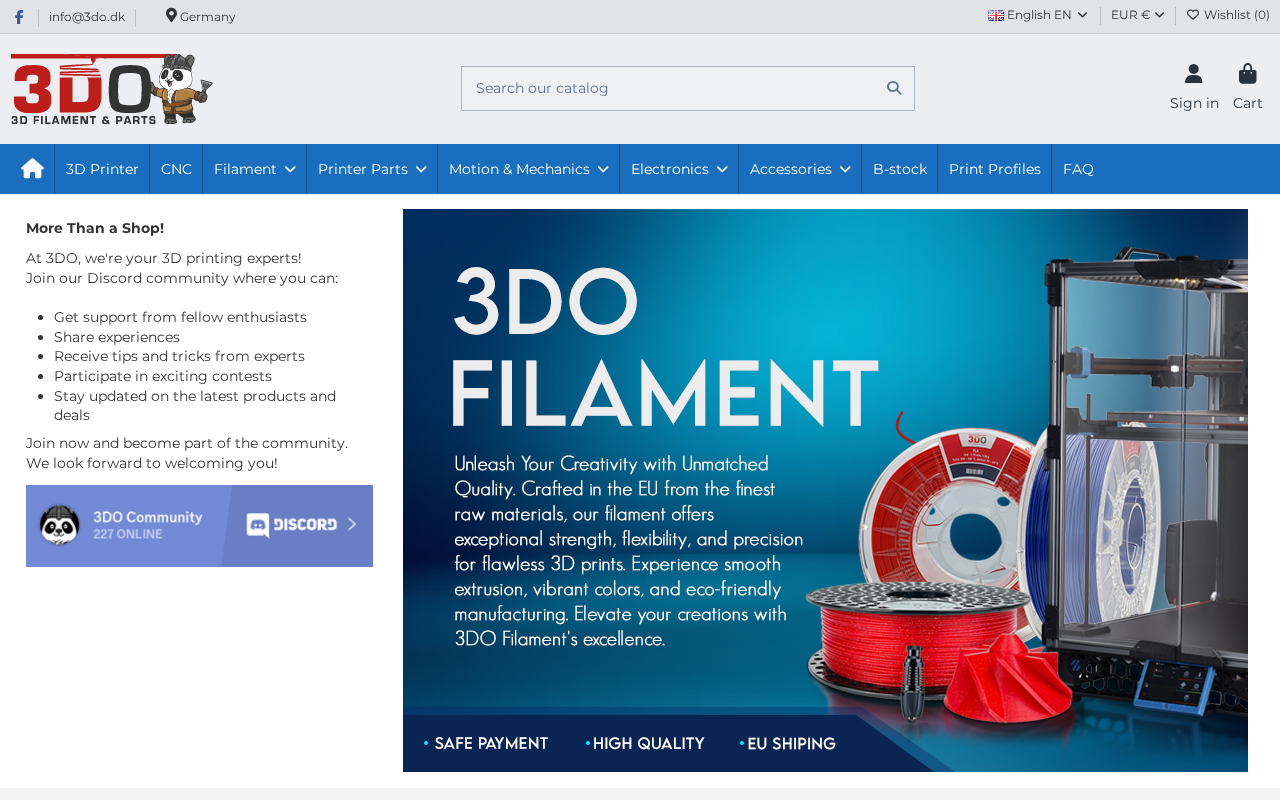The height and width of the screenshot is (800, 1280).
Task: Click the UK flag language icon
Action: click(996, 15)
